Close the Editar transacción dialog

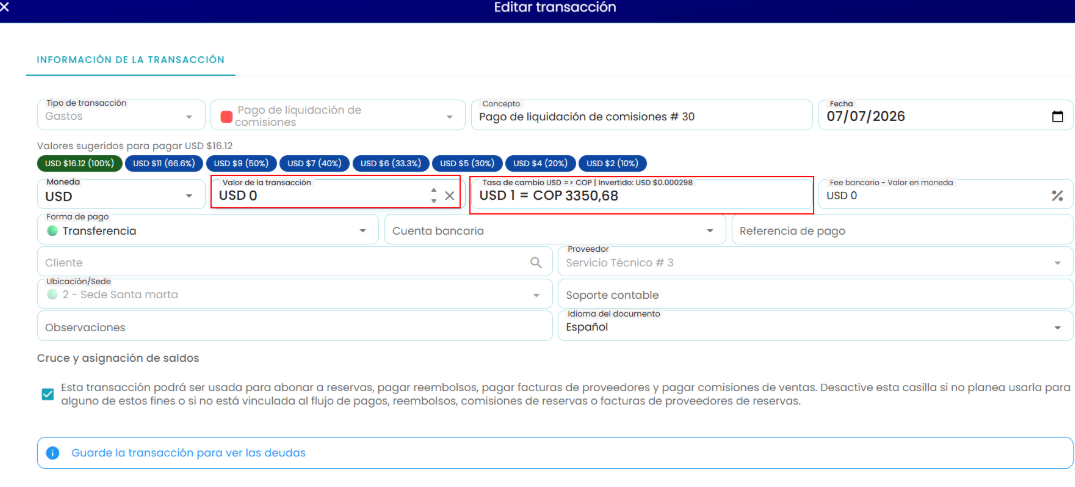point(5,8)
